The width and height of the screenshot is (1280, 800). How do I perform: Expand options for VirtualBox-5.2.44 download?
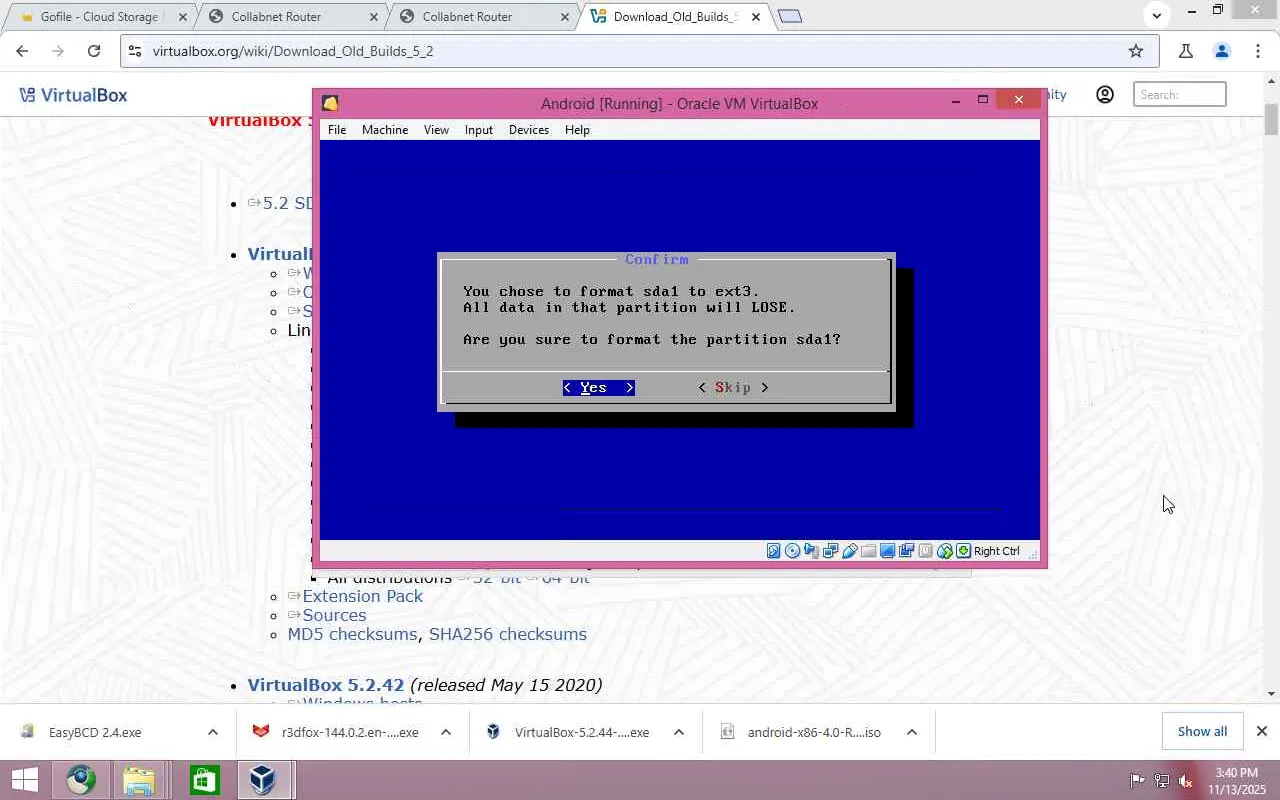click(678, 732)
